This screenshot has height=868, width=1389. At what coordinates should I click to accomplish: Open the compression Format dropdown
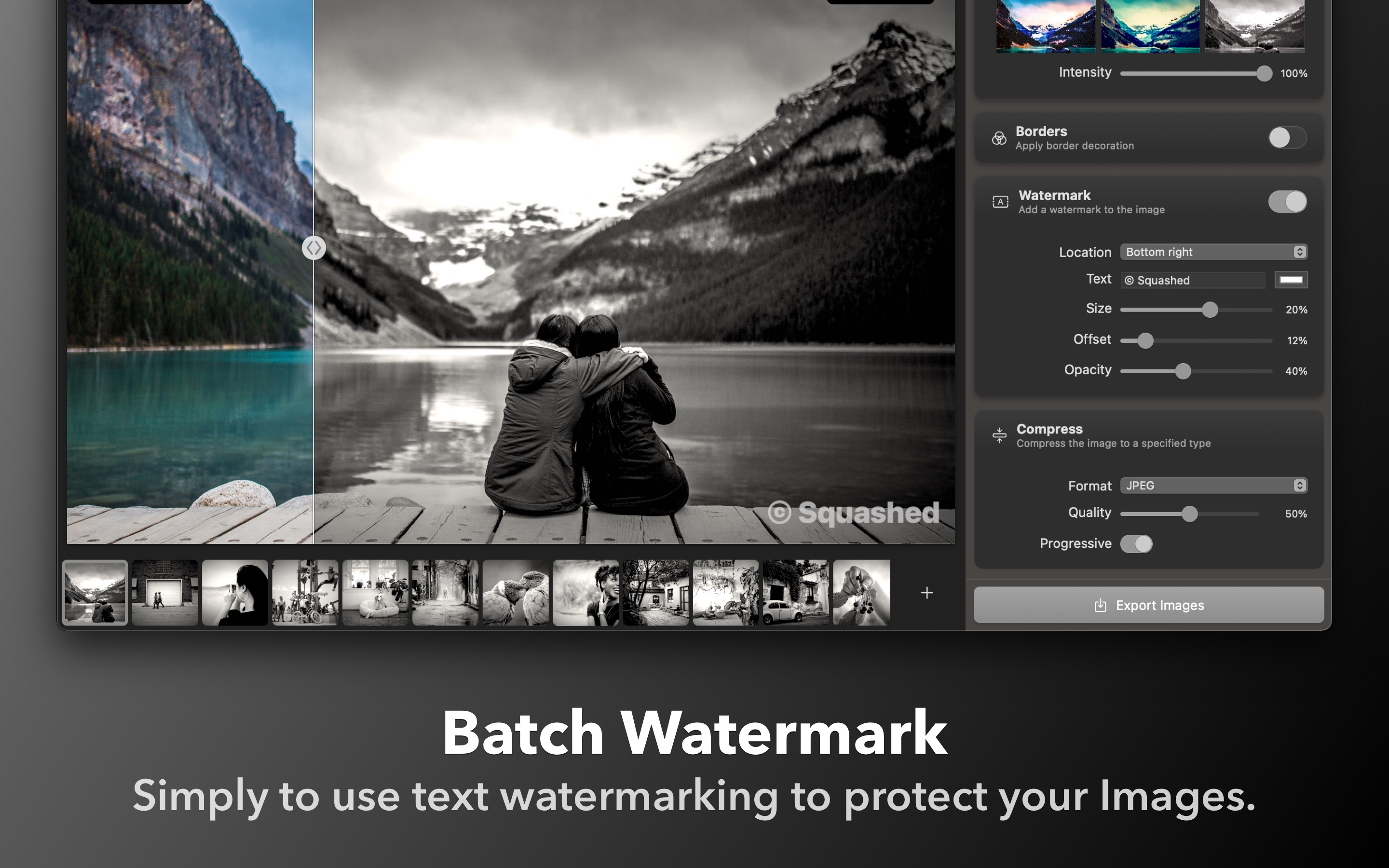(1213, 486)
